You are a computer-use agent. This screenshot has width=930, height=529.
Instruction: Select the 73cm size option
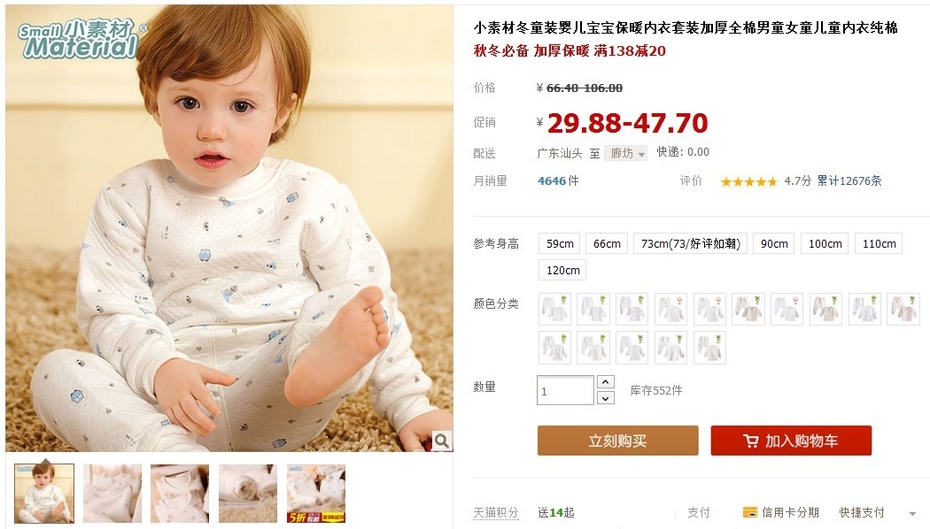(x=690, y=244)
